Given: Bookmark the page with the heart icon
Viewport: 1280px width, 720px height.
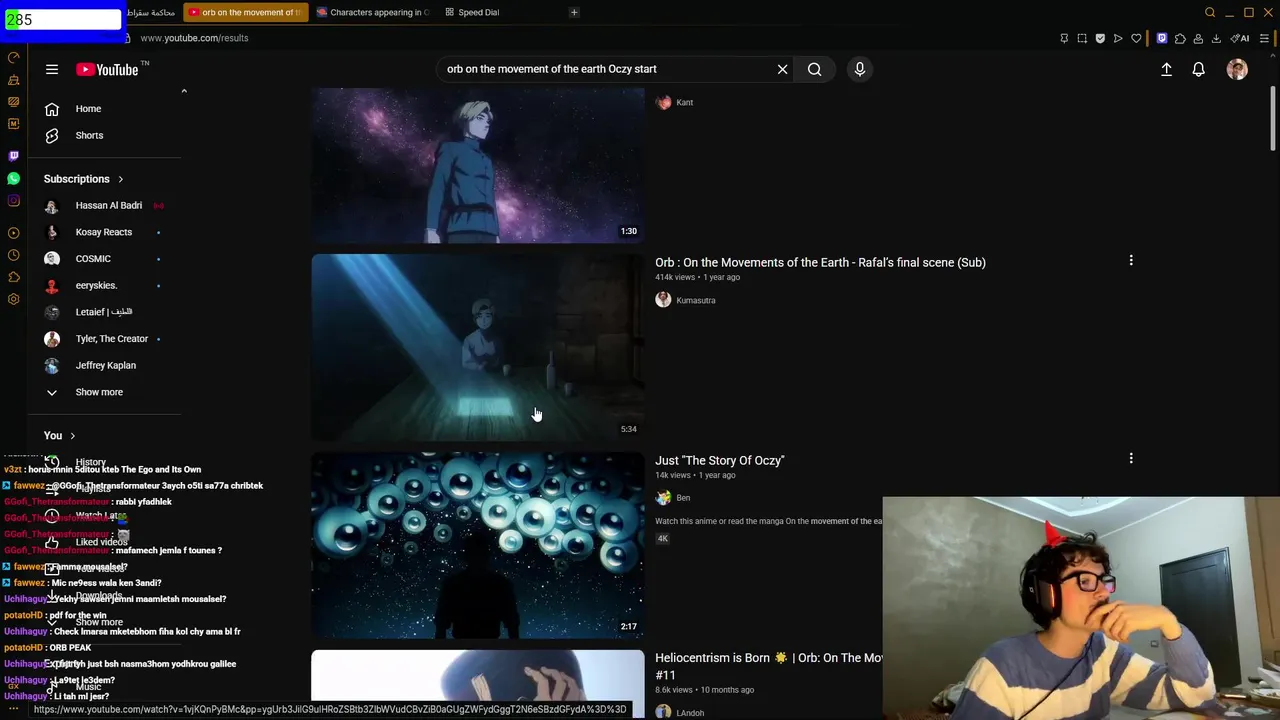Looking at the screenshot, I should click(1136, 38).
